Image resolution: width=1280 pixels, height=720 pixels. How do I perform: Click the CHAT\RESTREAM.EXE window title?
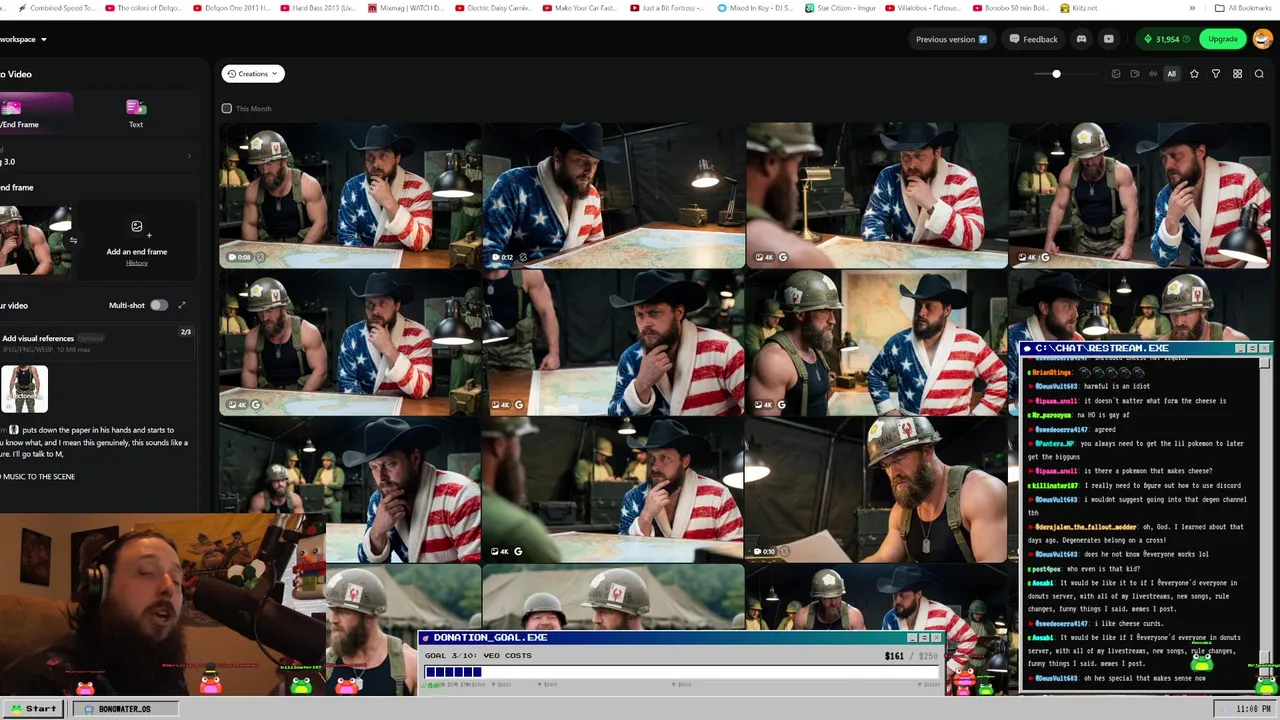(1102, 348)
